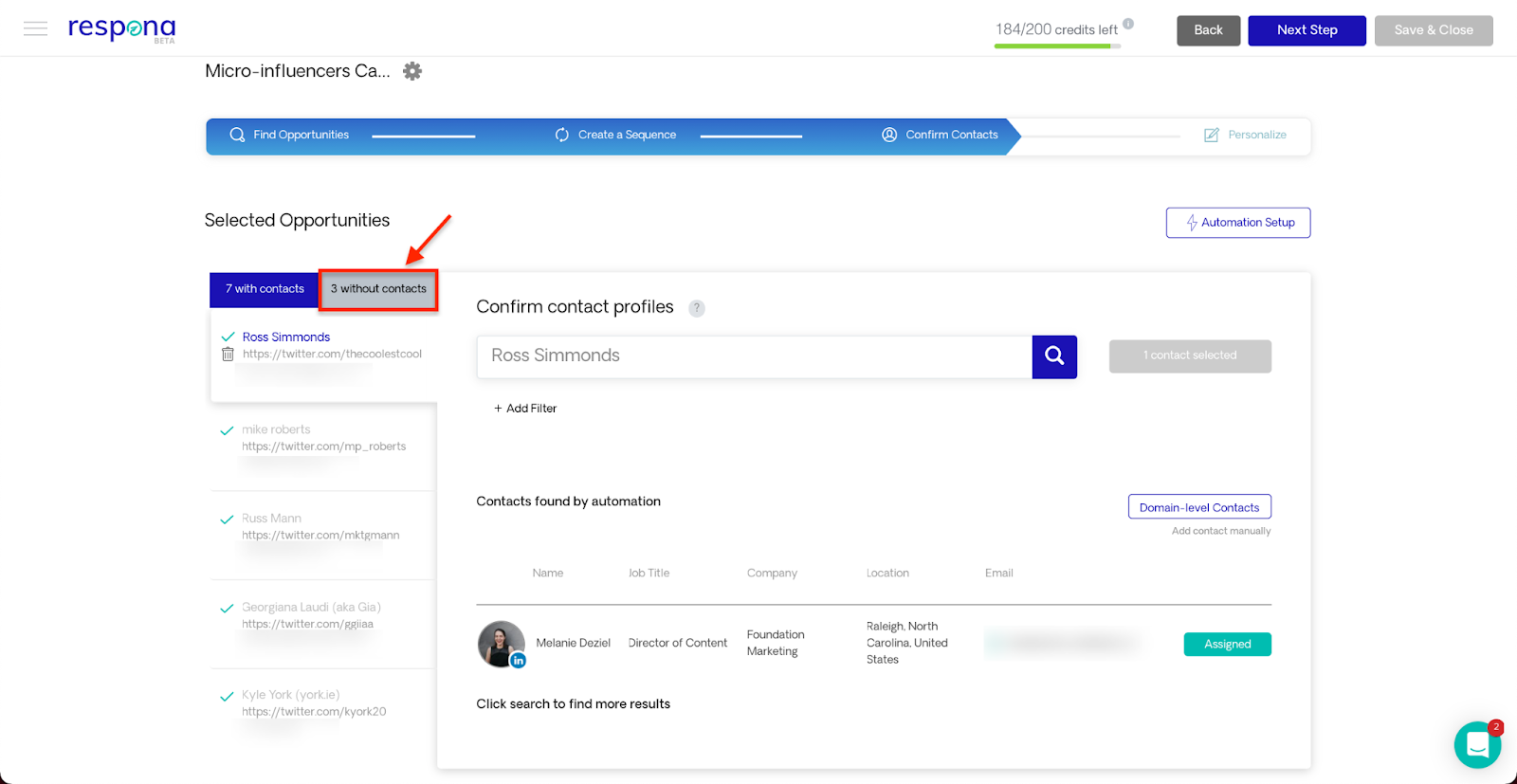Click twitter.com/kyork20 URL

tap(314, 712)
